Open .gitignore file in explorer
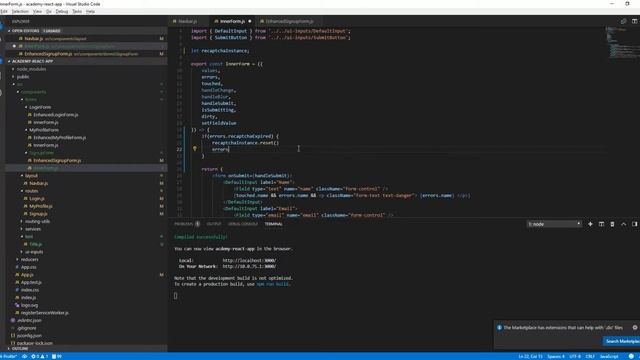Image resolution: width=640 pixels, height=360 pixels. pyautogui.click(x=27, y=328)
